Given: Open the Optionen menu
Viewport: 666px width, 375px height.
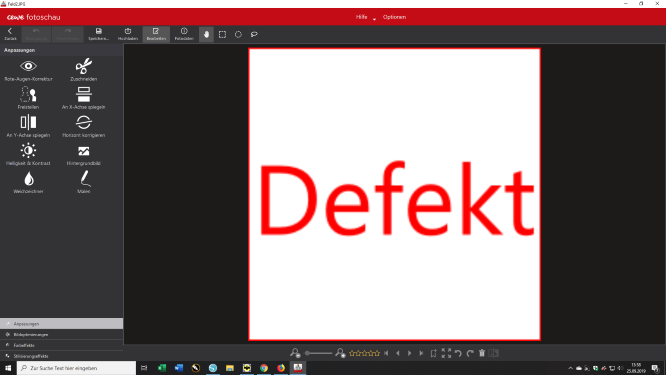Looking at the screenshot, I should coord(394,17).
